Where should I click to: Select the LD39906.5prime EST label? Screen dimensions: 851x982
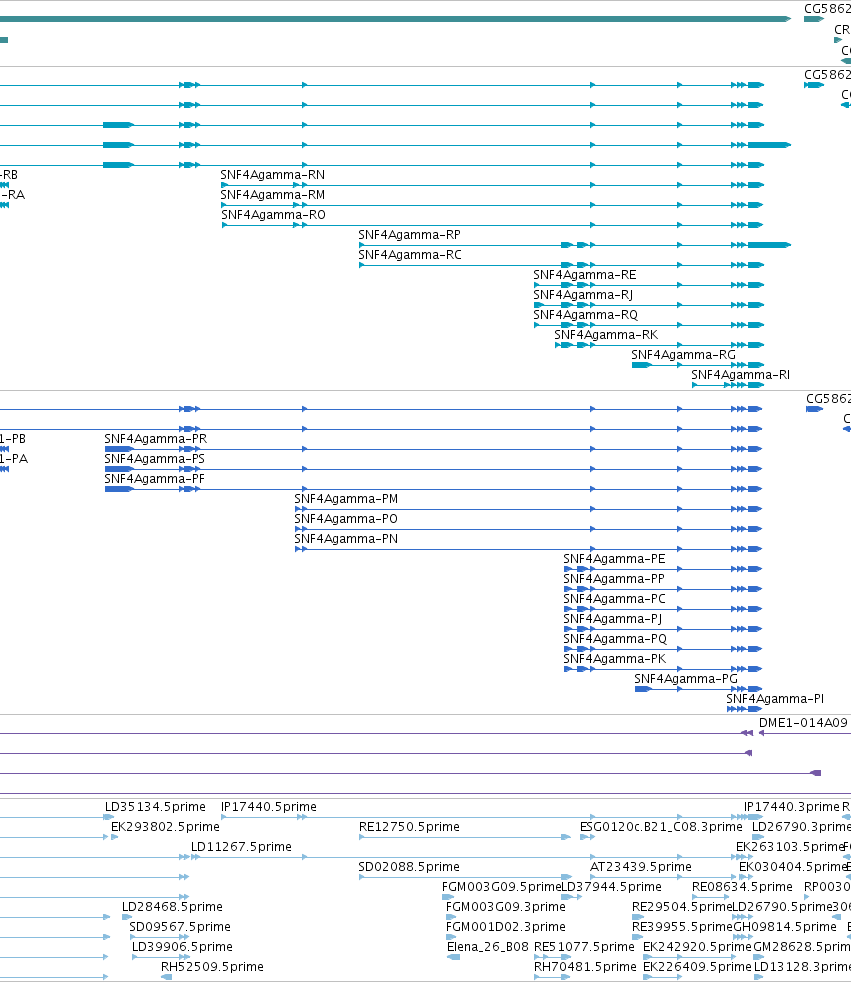point(182,948)
